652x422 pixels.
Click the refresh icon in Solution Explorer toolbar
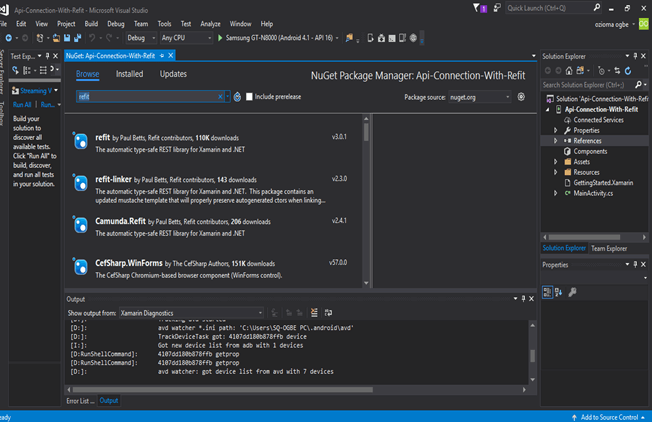point(628,71)
